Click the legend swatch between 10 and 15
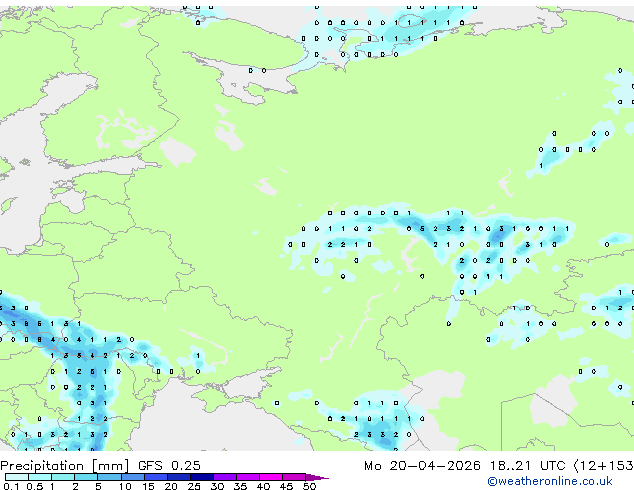634x490 pixels. tap(133, 477)
